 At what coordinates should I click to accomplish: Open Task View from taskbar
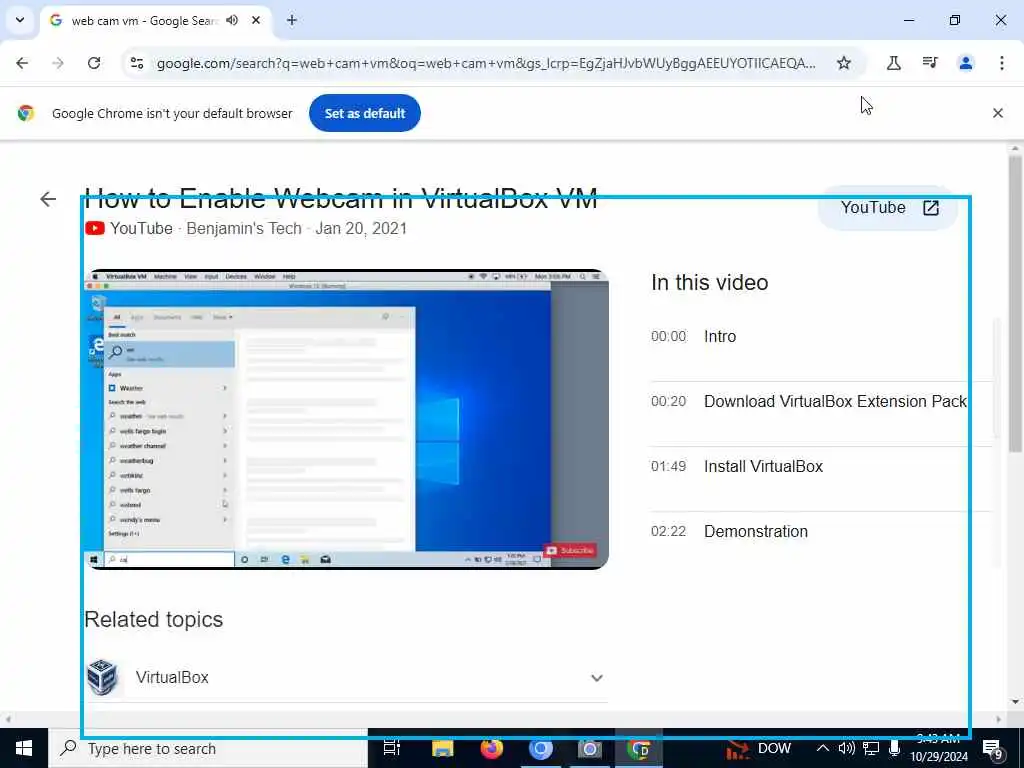pyautogui.click(x=392, y=748)
